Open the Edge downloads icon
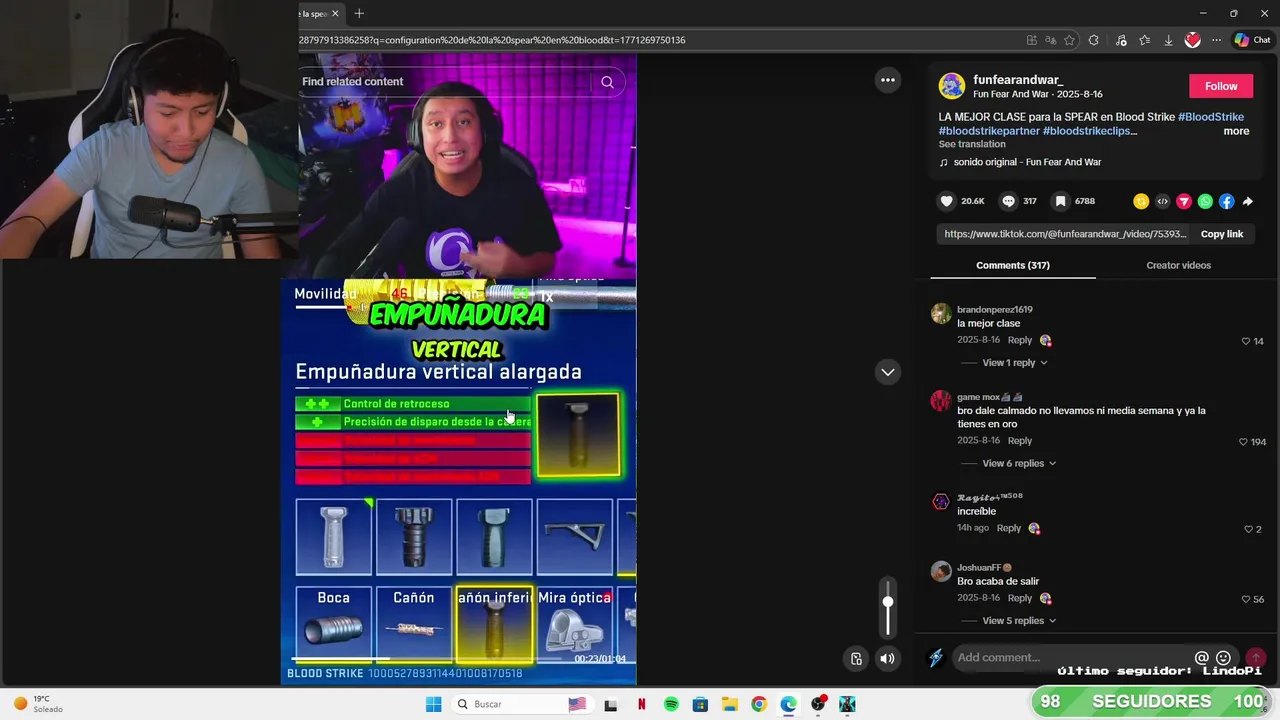 (x=1168, y=40)
